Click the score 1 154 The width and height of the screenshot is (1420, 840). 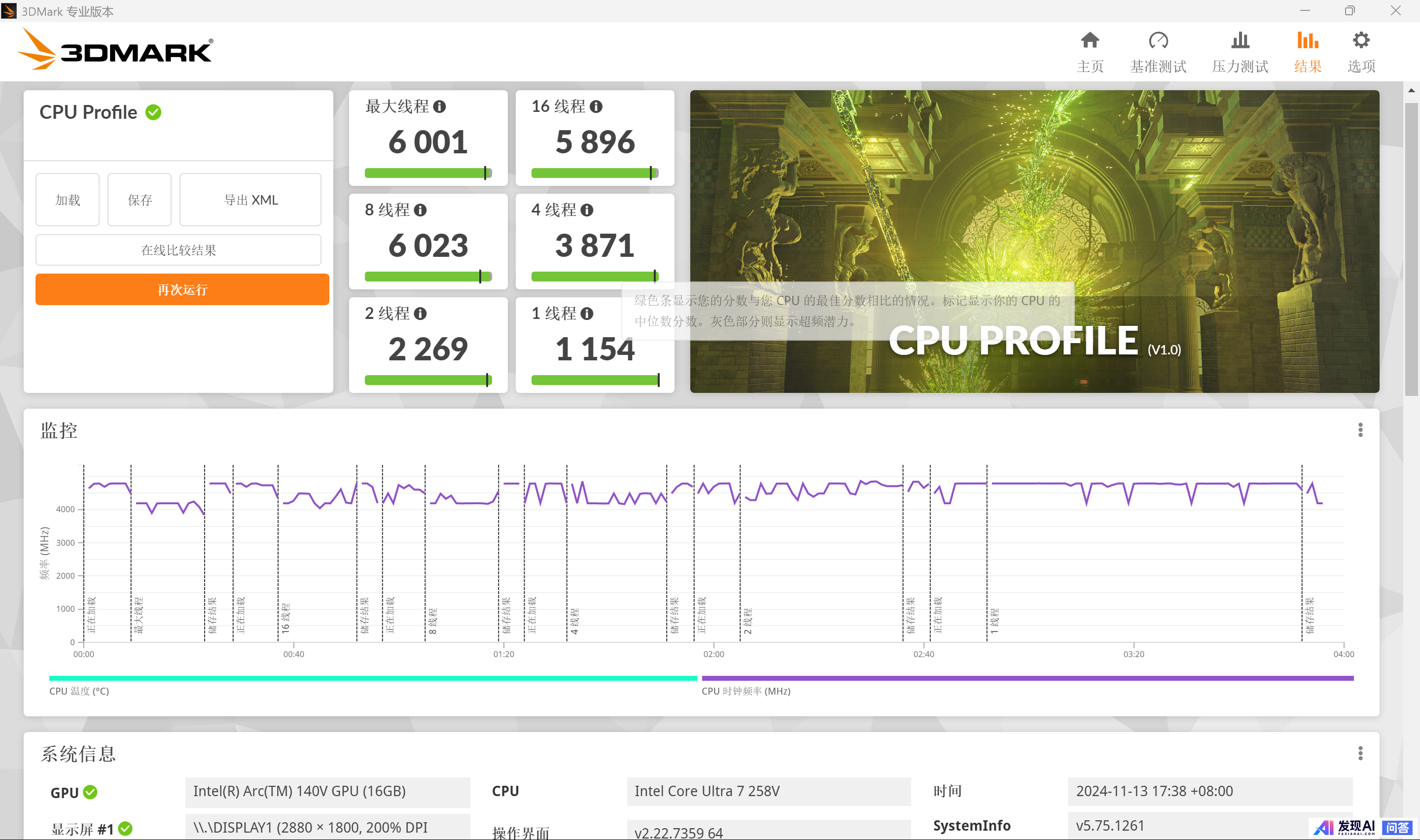(x=595, y=349)
